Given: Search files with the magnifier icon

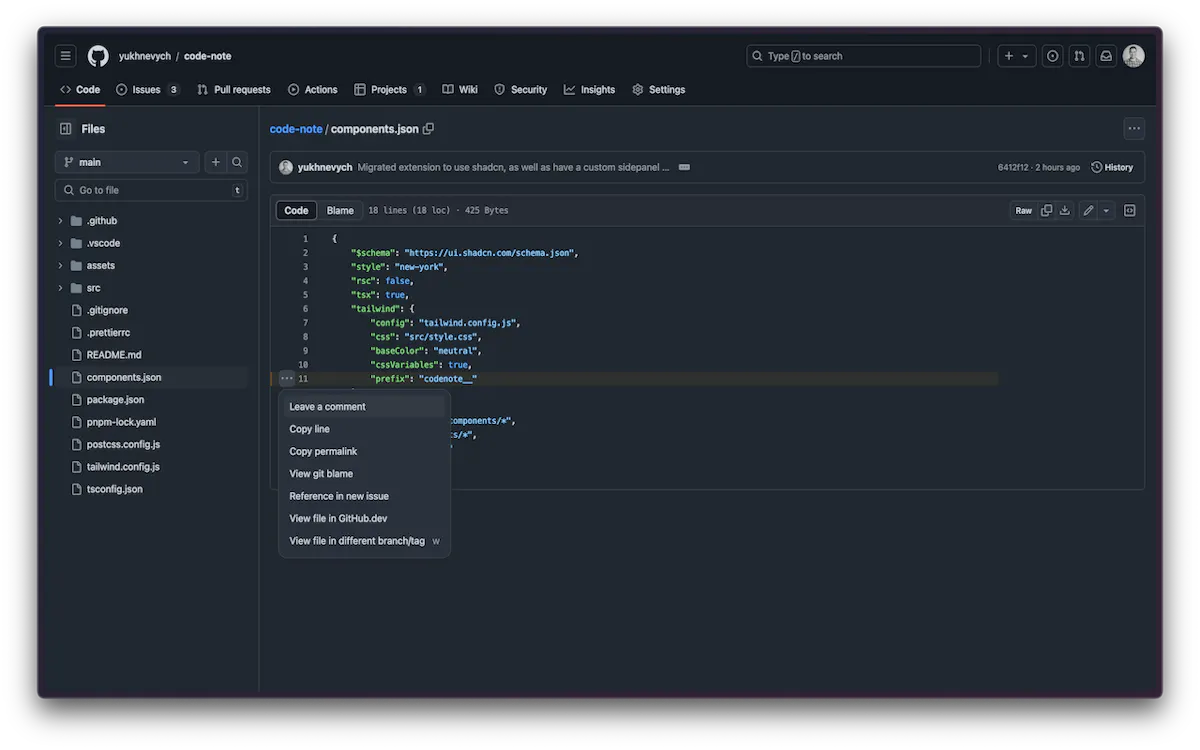Looking at the screenshot, I should pyautogui.click(x=237, y=162).
